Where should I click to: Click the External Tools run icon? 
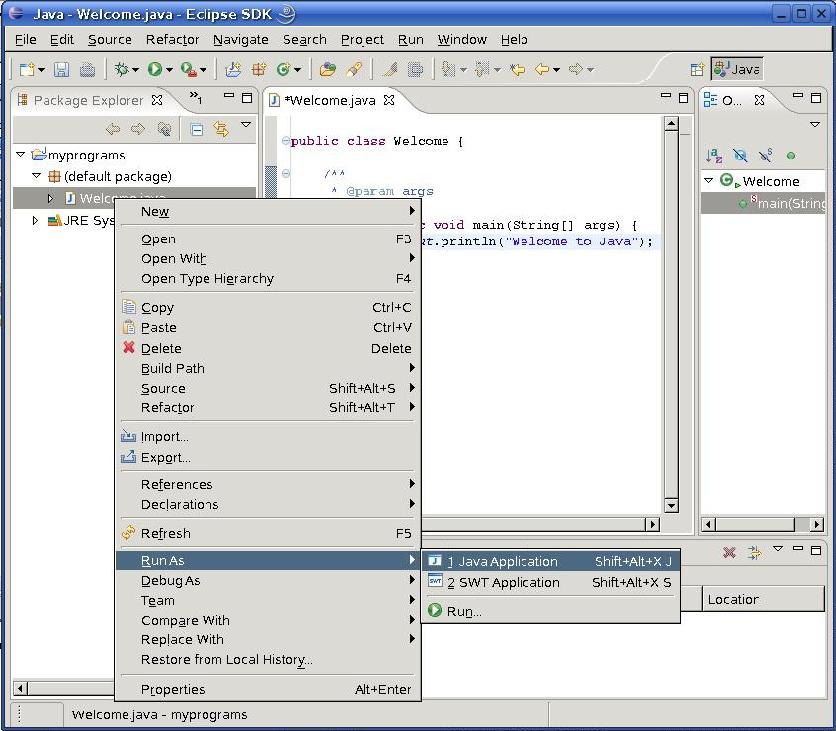coord(189,69)
